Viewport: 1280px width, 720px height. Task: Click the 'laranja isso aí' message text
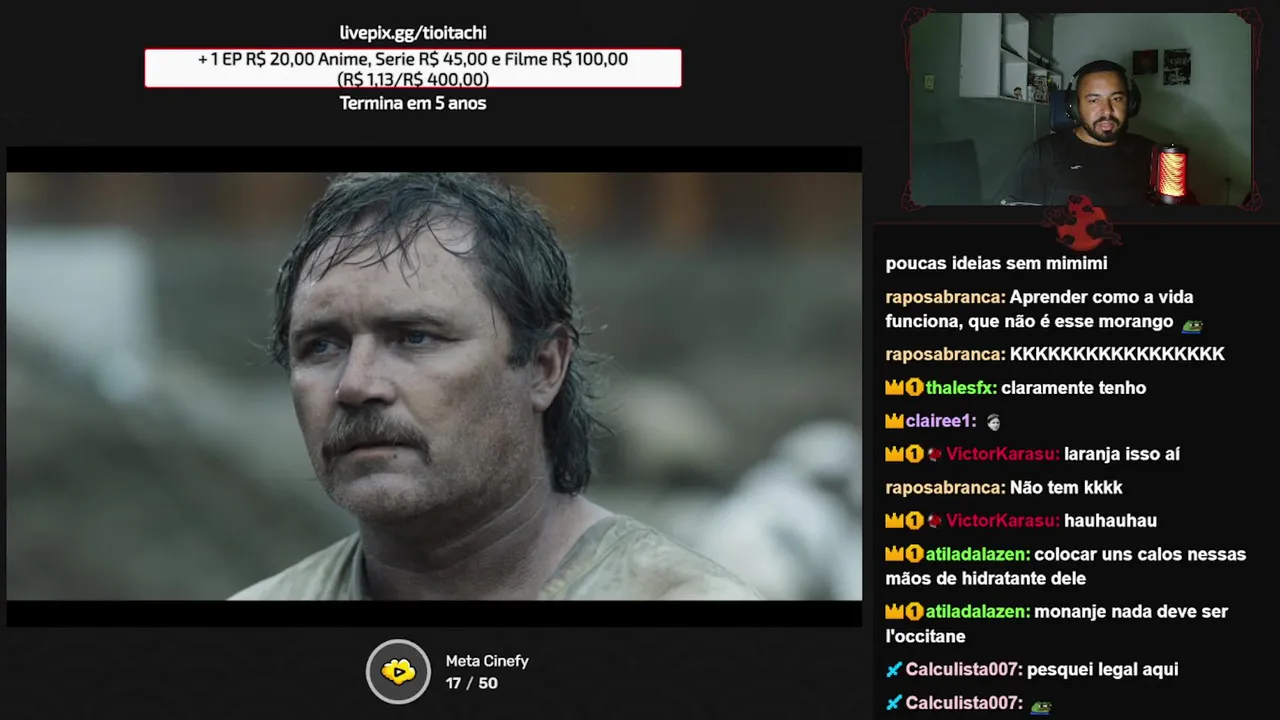click(x=1122, y=454)
